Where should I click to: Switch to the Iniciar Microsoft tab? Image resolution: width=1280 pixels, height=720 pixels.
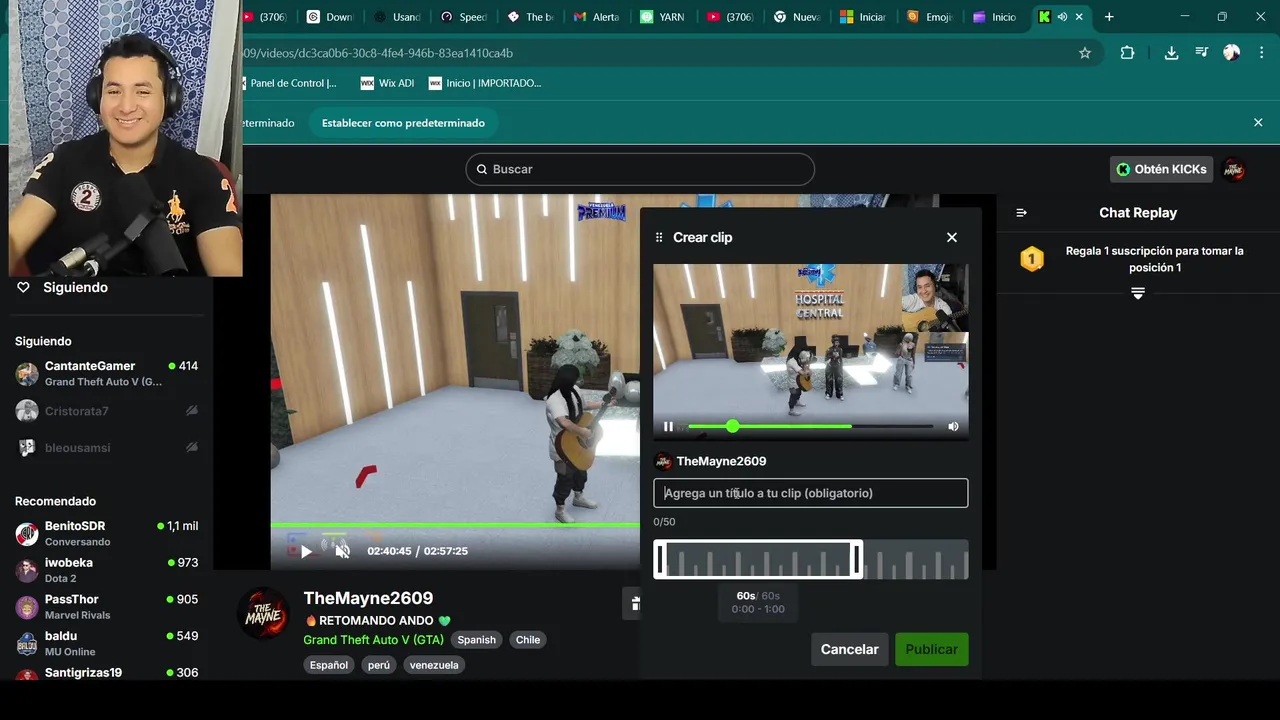click(862, 17)
